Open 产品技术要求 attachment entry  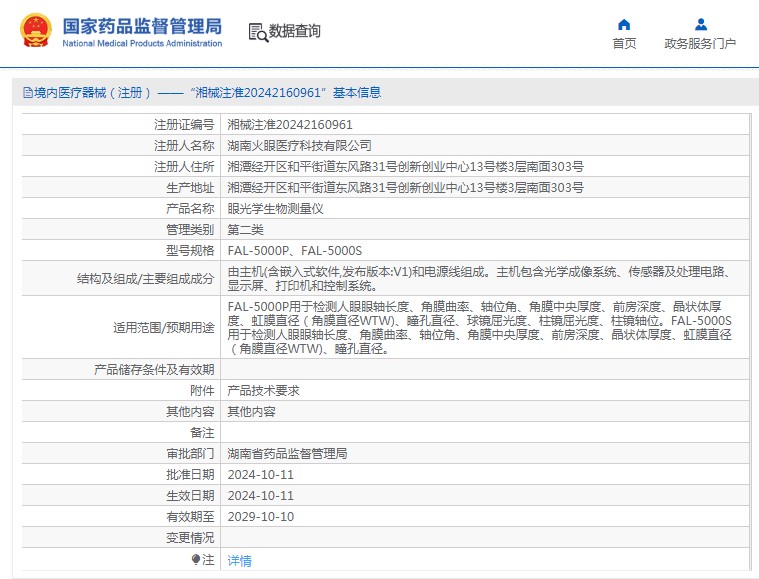(264, 390)
